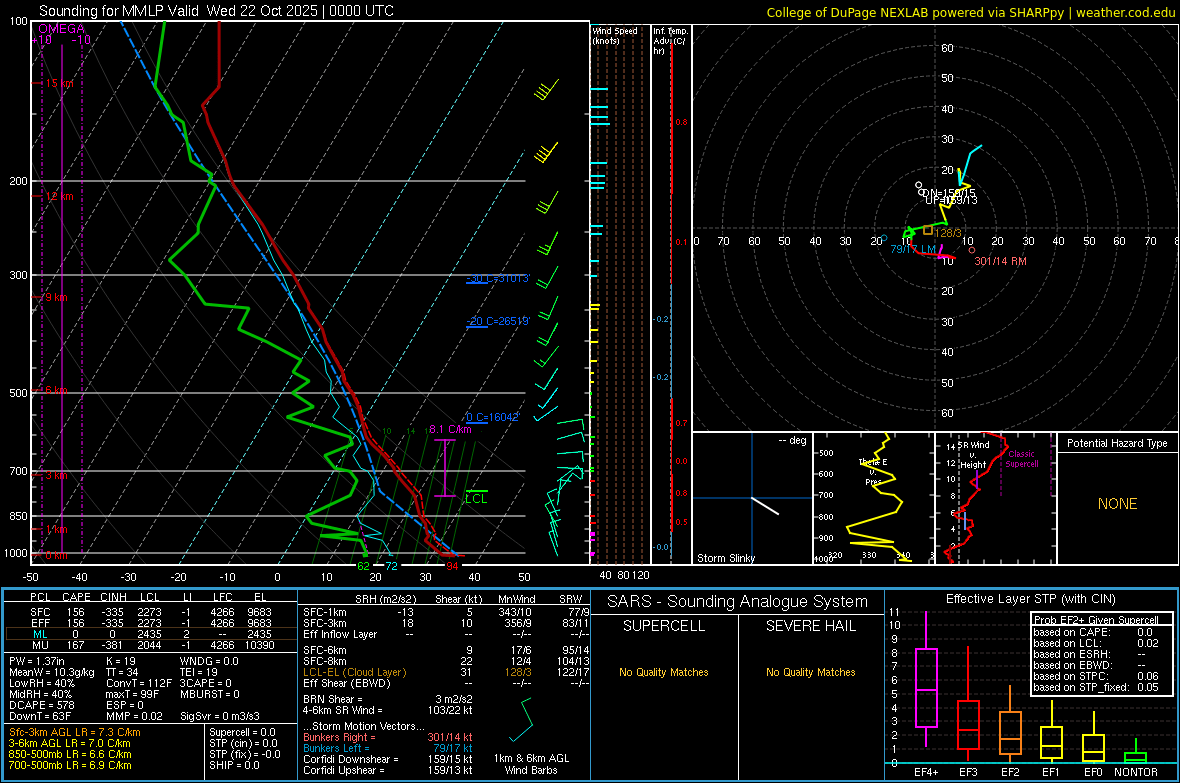The width and height of the screenshot is (1180, 783).
Task: Select the MU parcel row
Action: pyautogui.click(x=151, y=645)
